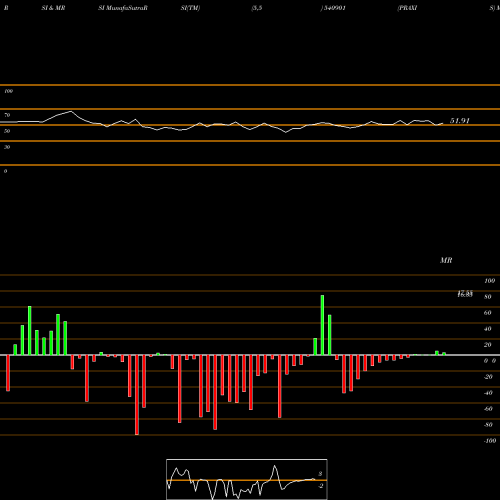This screenshot has height=500, width=500.
Task: Click the -20 label on the MR axis
Action: pos(488,377)
